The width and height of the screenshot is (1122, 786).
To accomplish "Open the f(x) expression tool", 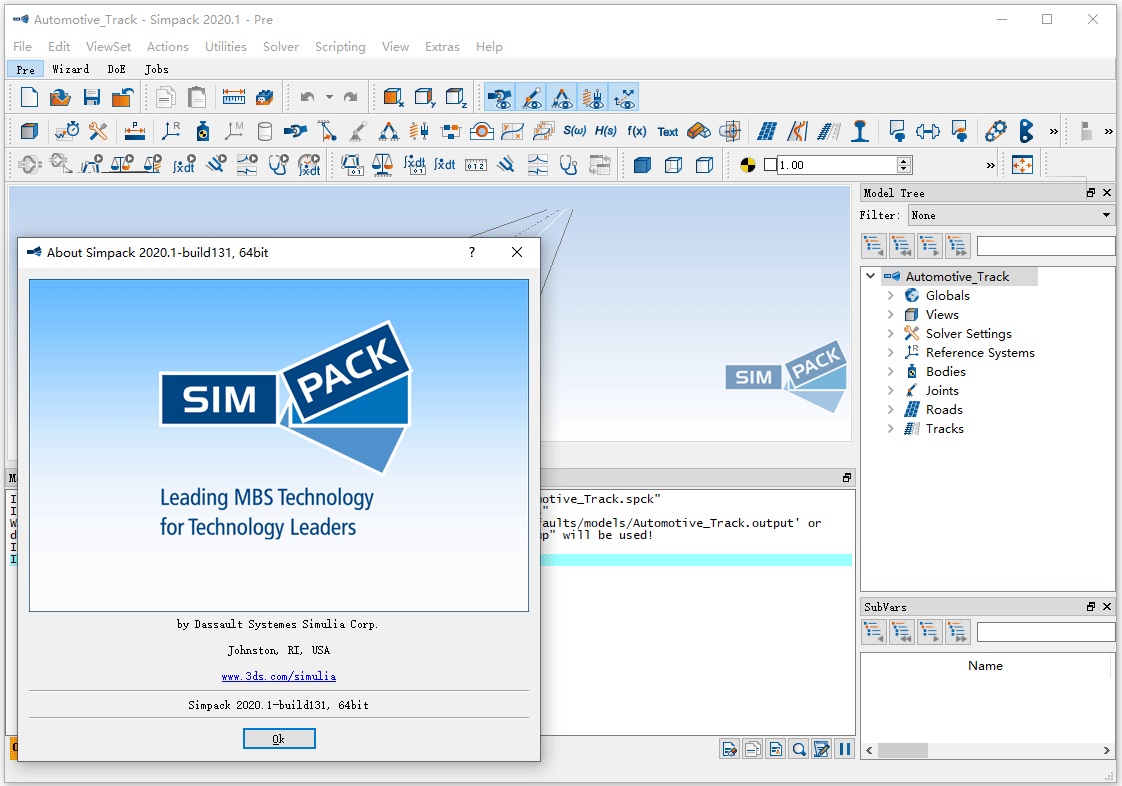I will [637, 131].
